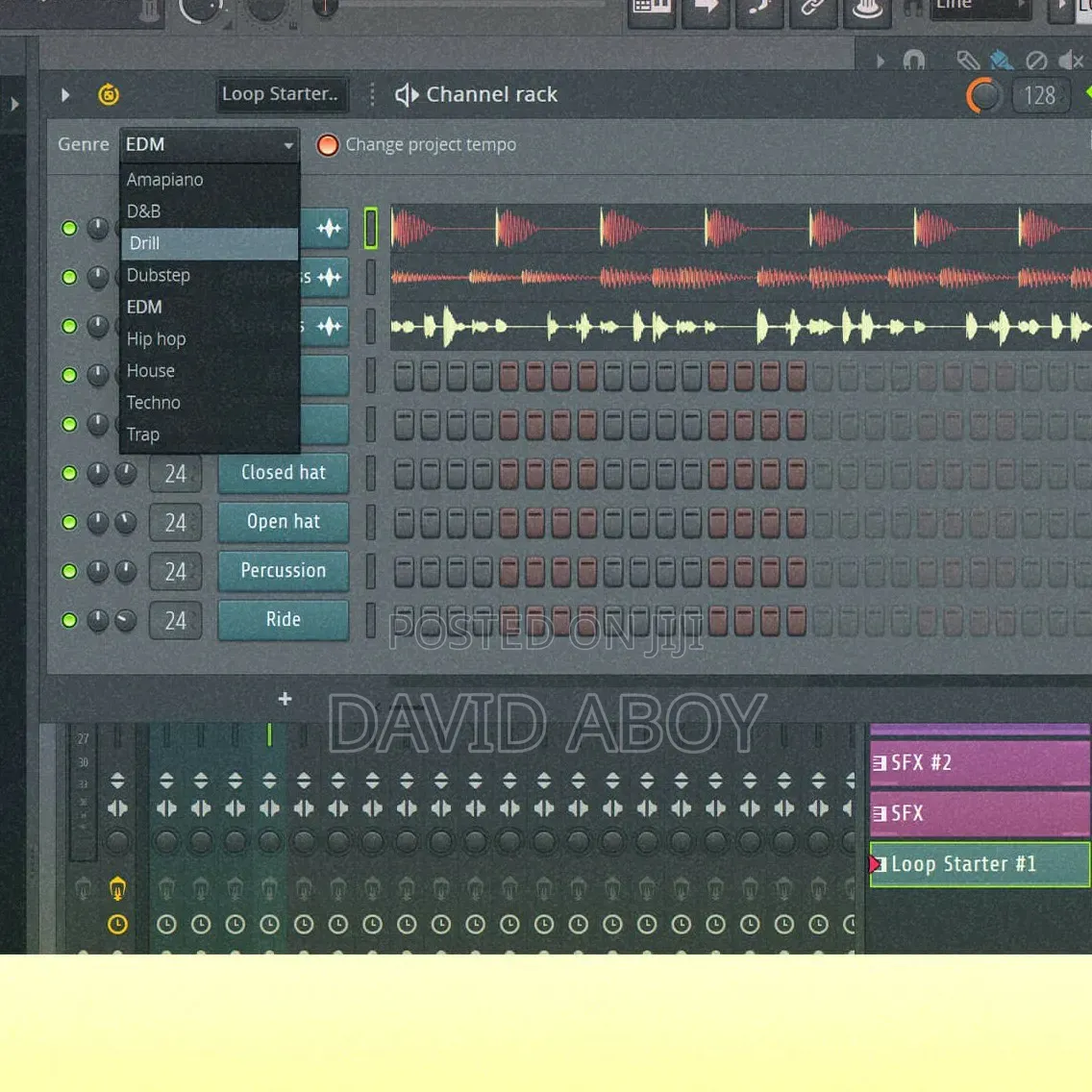The height and width of the screenshot is (1092, 1092).
Task: Select the Ride channel button
Action: [284, 620]
